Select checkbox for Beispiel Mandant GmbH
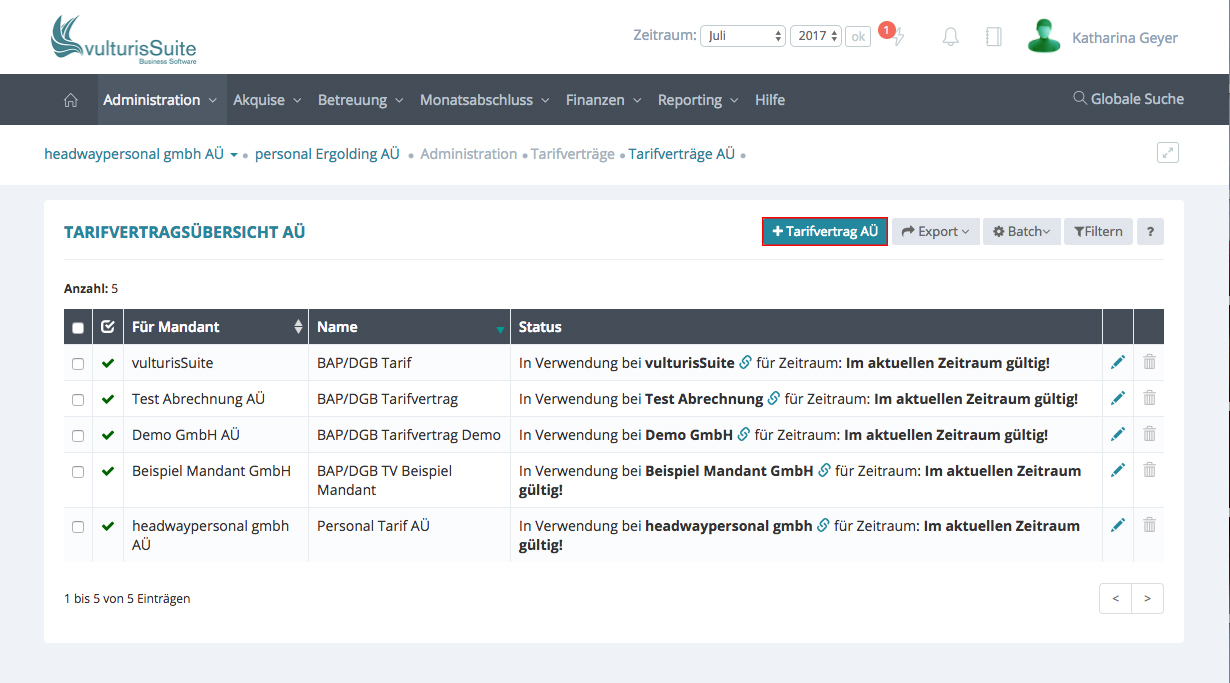This screenshot has width=1230, height=683. pos(78,471)
